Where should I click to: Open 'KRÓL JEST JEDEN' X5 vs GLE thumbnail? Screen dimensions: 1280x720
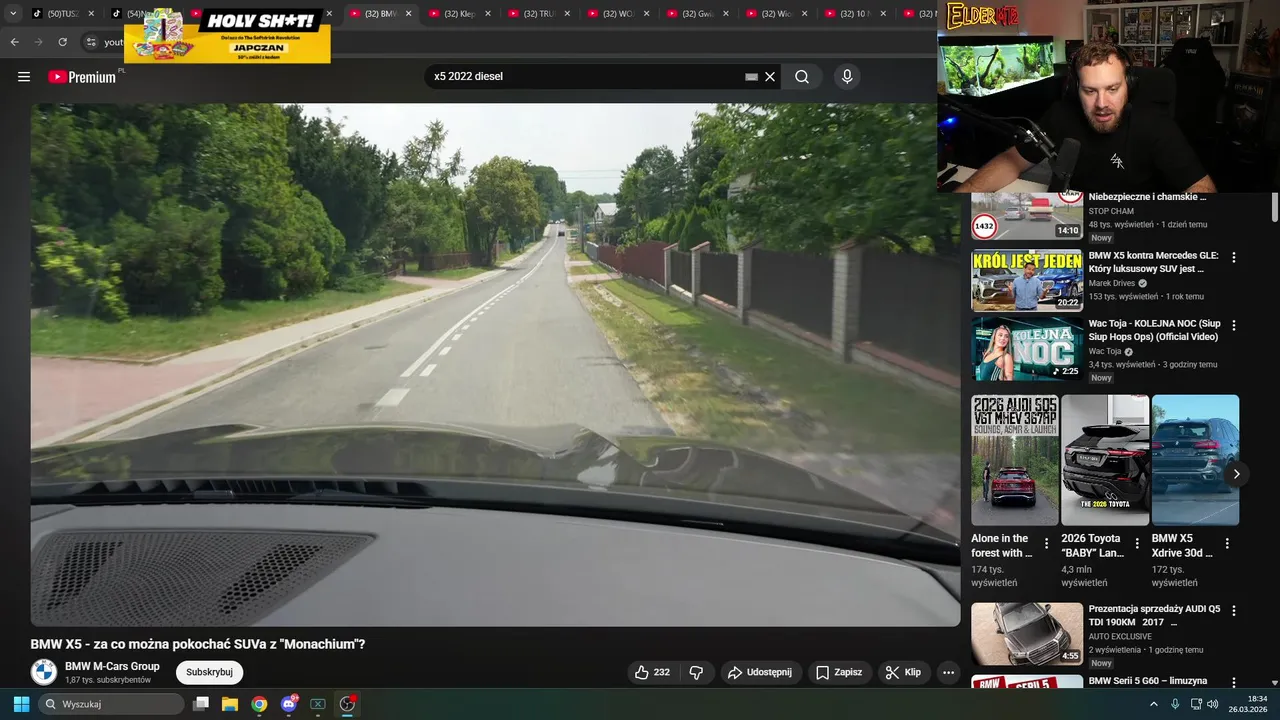coord(1027,281)
